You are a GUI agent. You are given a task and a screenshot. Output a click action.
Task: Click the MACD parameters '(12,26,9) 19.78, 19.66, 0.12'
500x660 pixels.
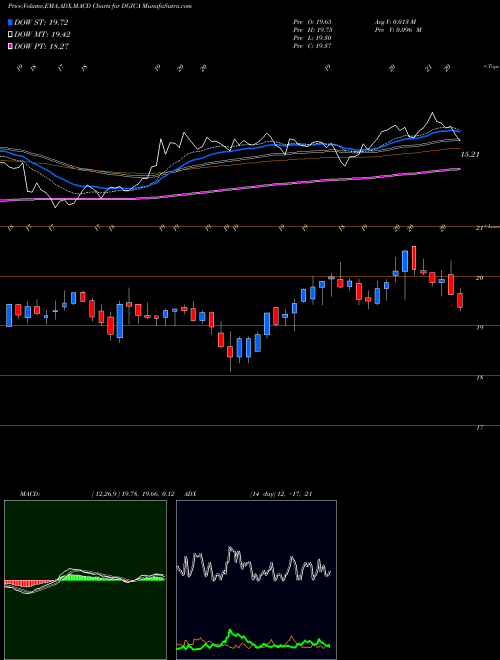click(132, 494)
